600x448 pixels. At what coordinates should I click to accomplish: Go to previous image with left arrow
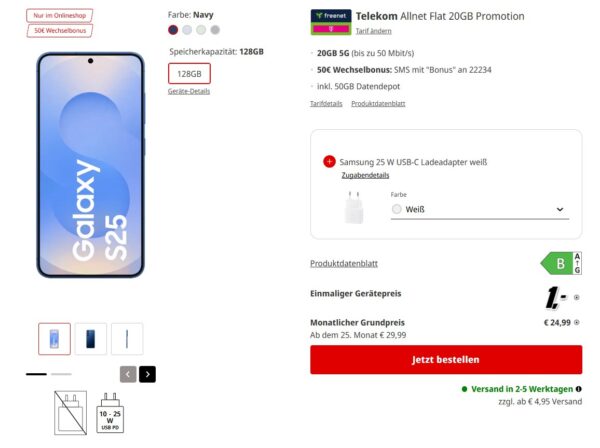(x=128, y=374)
